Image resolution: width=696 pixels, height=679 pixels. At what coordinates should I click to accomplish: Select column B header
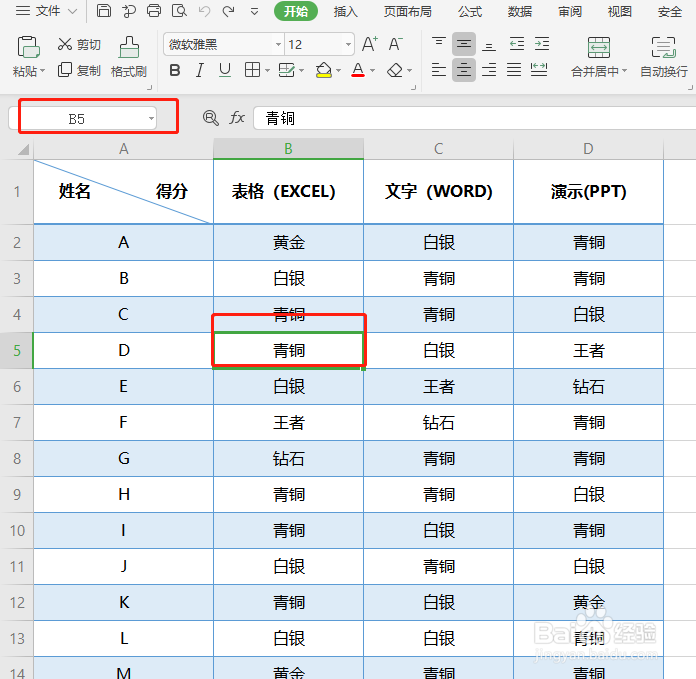point(289,149)
